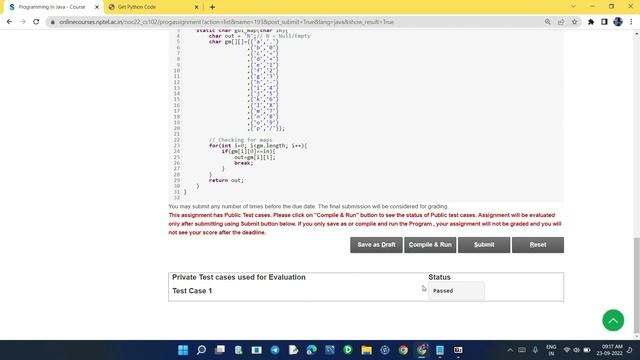Image resolution: width=640 pixels, height=360 pixels.
Task: Expand the tab search dropdown
Action: pos(573,7)
